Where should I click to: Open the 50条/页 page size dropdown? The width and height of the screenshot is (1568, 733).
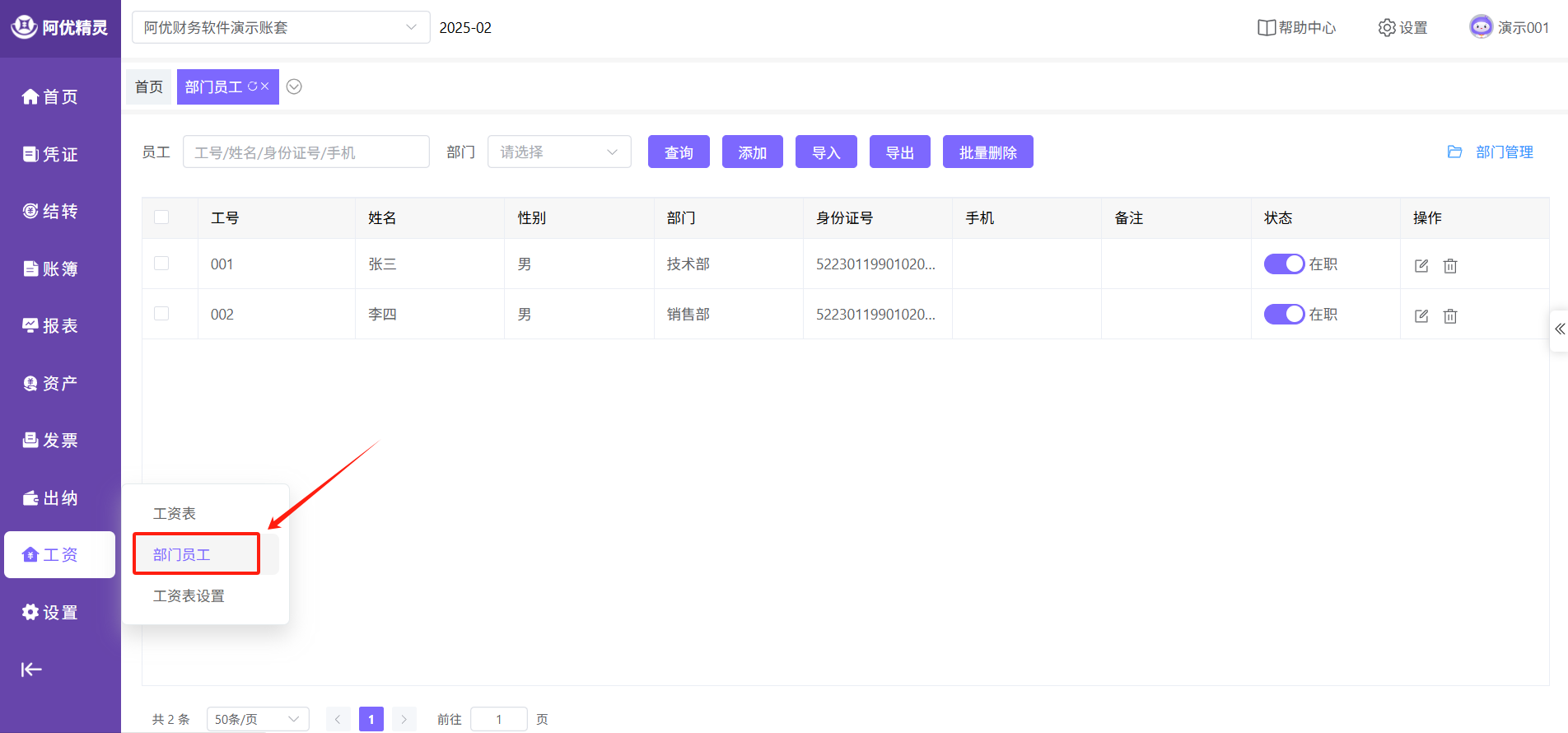click(x=257, y=719)
